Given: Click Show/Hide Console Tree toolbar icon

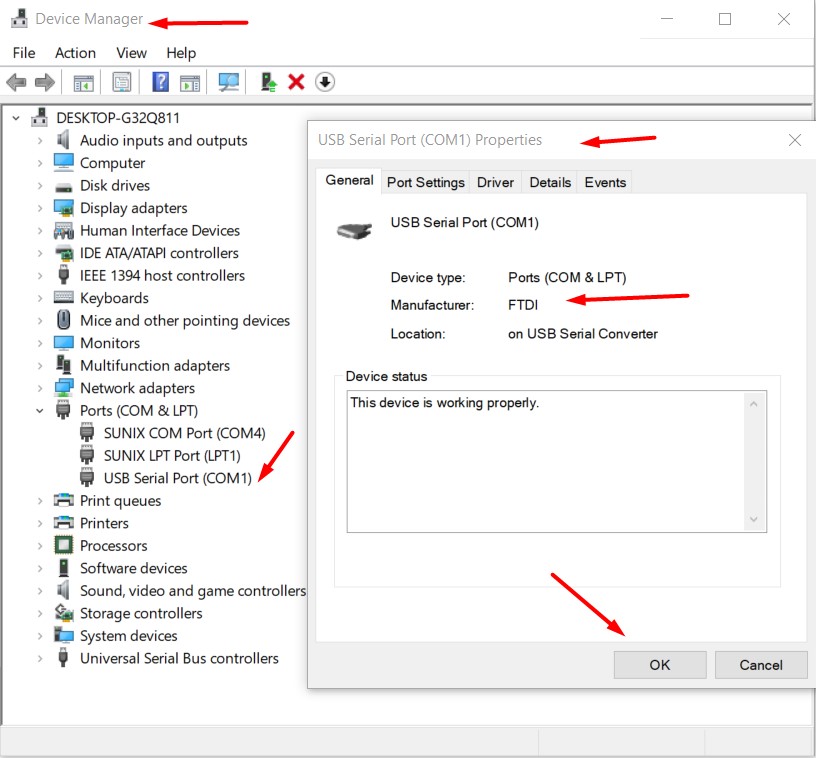Looking at the screenshot, I should click(x=83, y=83).
